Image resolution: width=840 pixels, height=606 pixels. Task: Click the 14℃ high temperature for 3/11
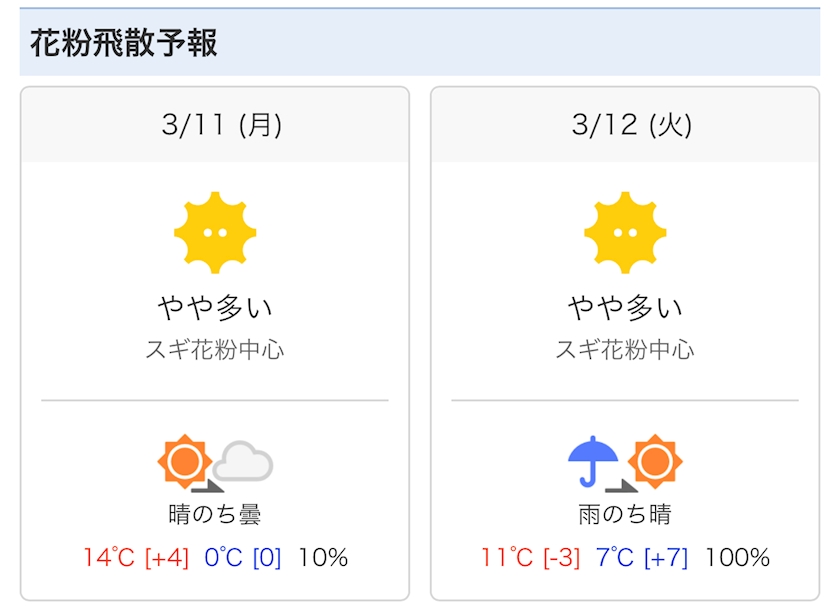coord(108,558)
